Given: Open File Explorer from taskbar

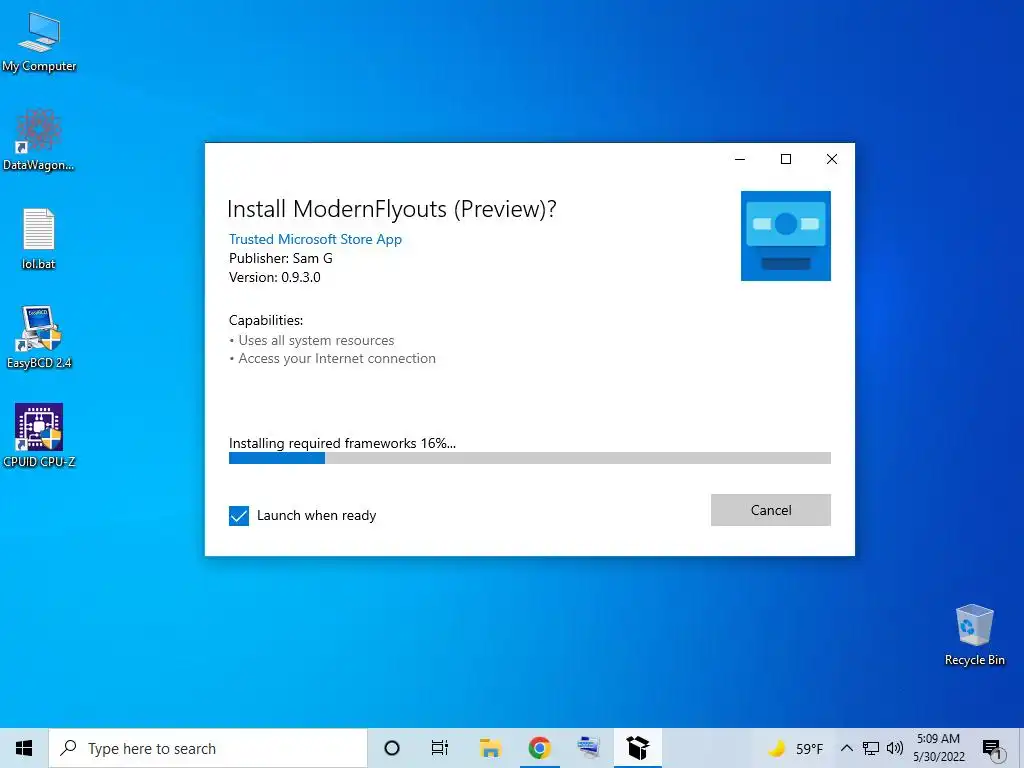Looking at the screenshot, I should coord(490,748).
